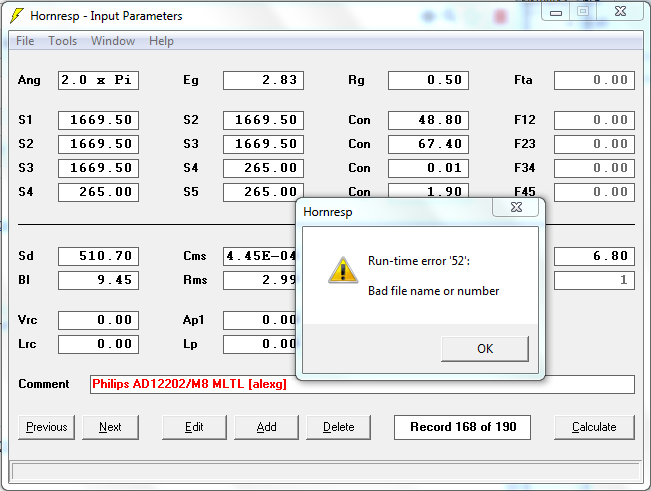Screen dimensions: 651x491
Task: Click the F12 input field
Action: 594,120
